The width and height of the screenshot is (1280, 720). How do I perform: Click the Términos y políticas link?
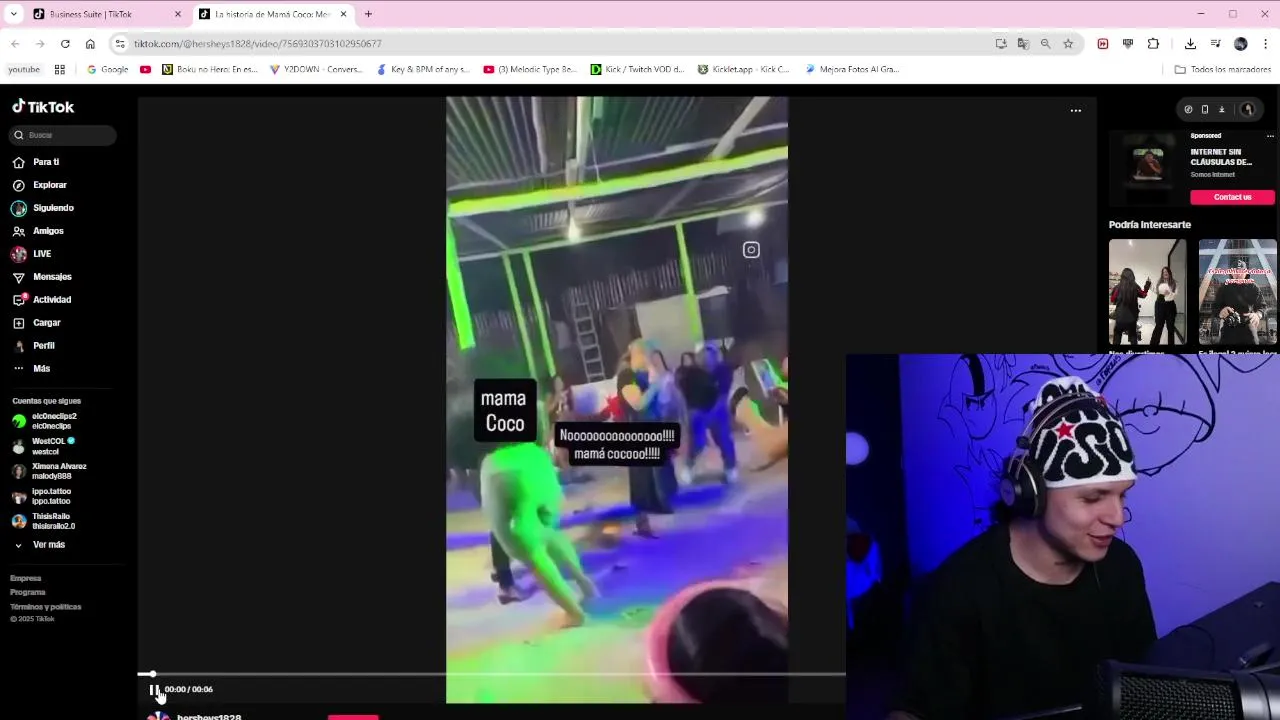click(46, 607)
